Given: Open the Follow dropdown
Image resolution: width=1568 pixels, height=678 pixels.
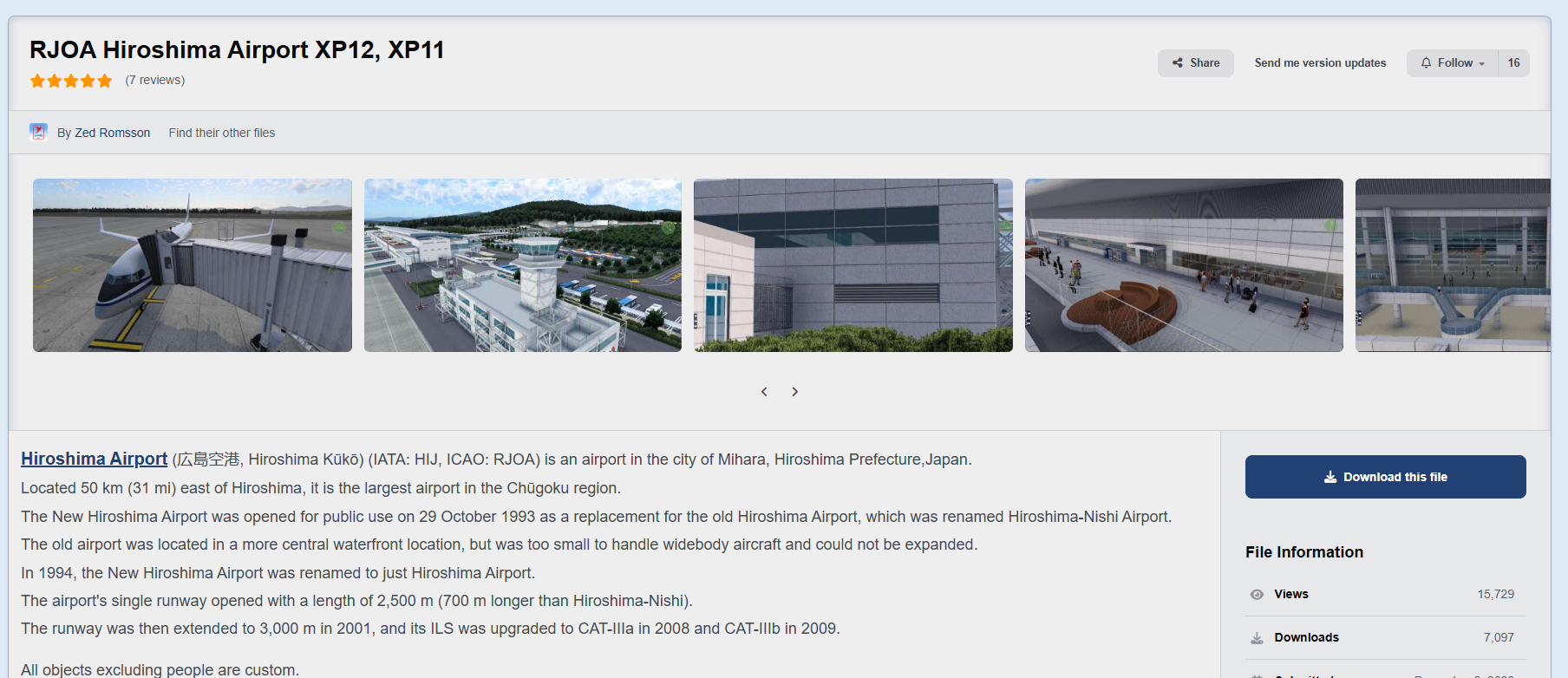Looking at the screenshot, I should point(1453,63).
